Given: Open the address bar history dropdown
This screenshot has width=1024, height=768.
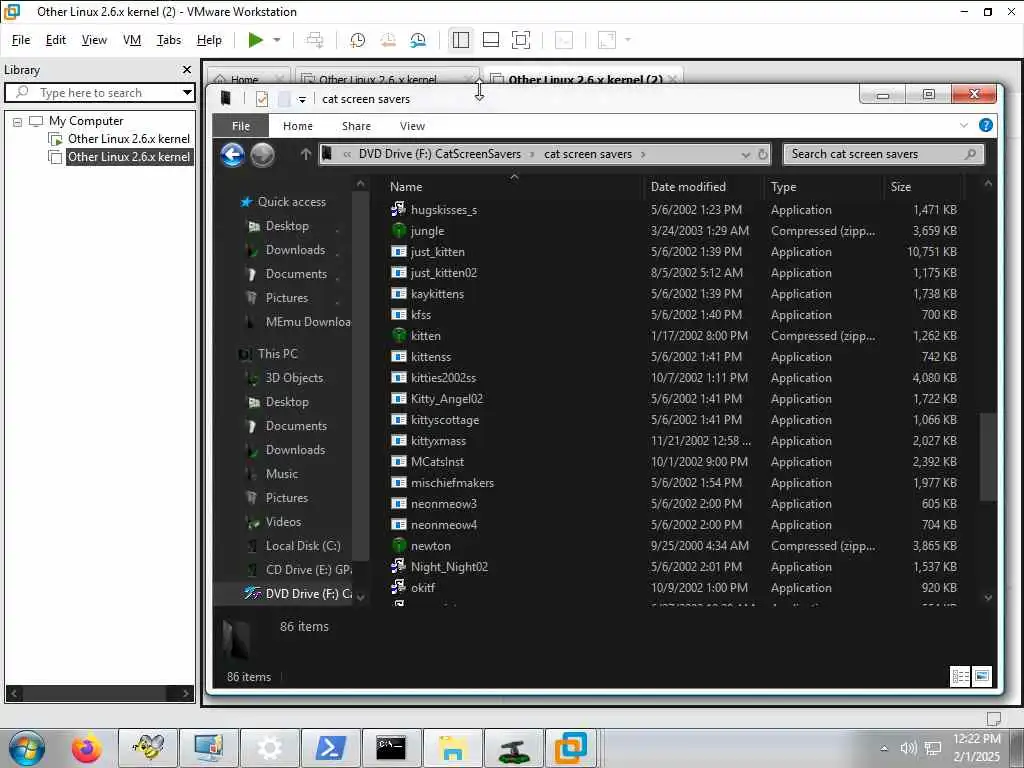Looking at the screenshot, I should coord(745,155).
